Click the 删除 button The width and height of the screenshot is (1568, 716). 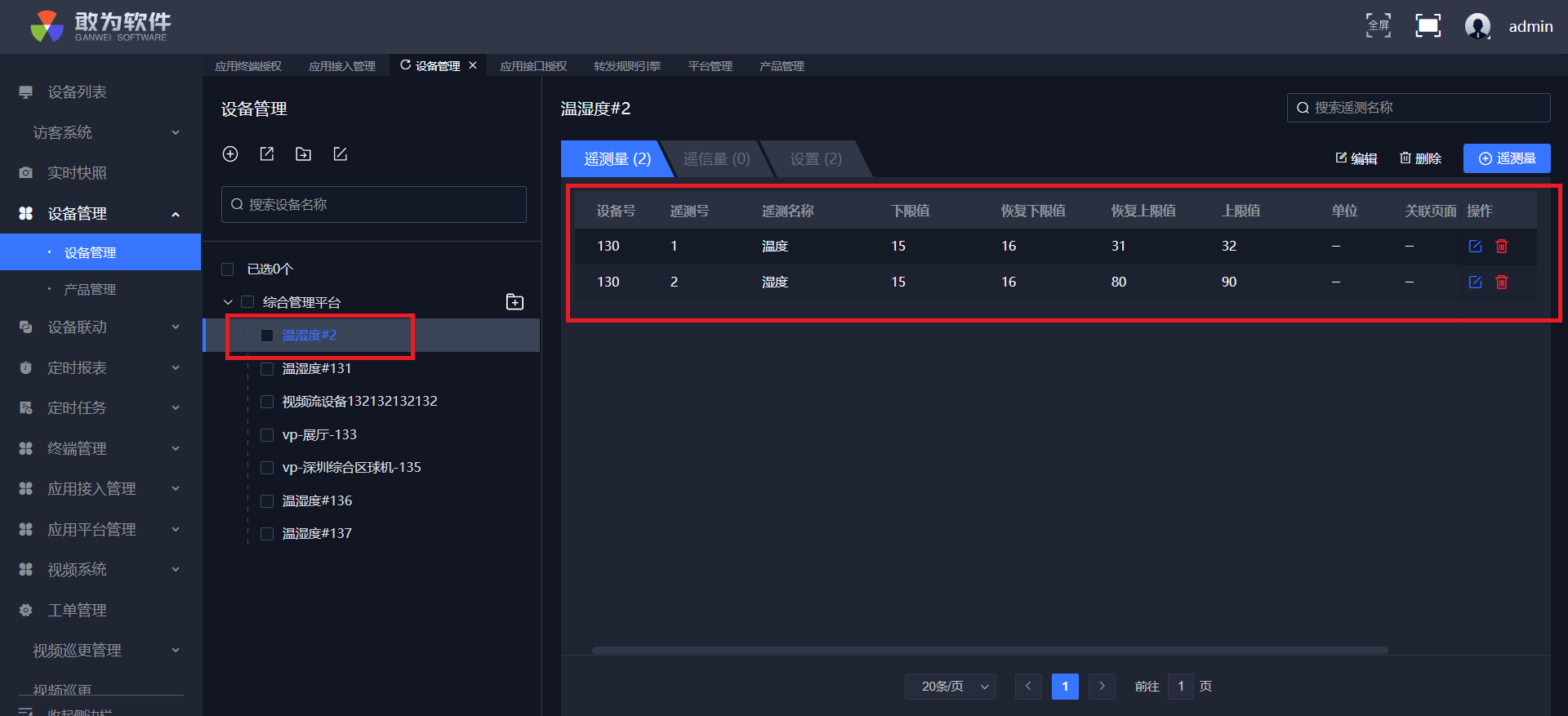click(1420, 158)
